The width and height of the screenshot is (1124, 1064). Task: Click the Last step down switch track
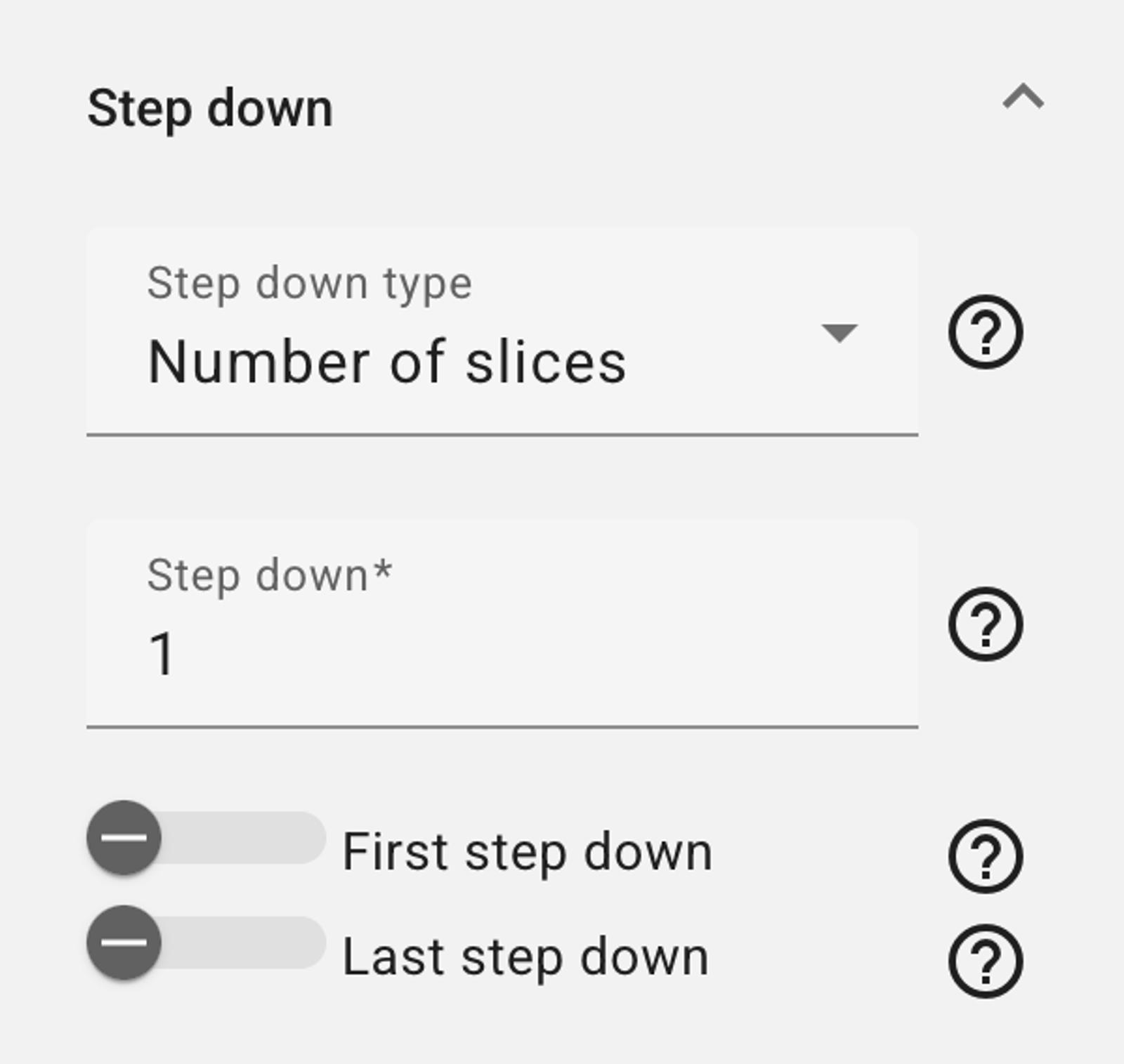pyautogui.click(x=267, y=943)
